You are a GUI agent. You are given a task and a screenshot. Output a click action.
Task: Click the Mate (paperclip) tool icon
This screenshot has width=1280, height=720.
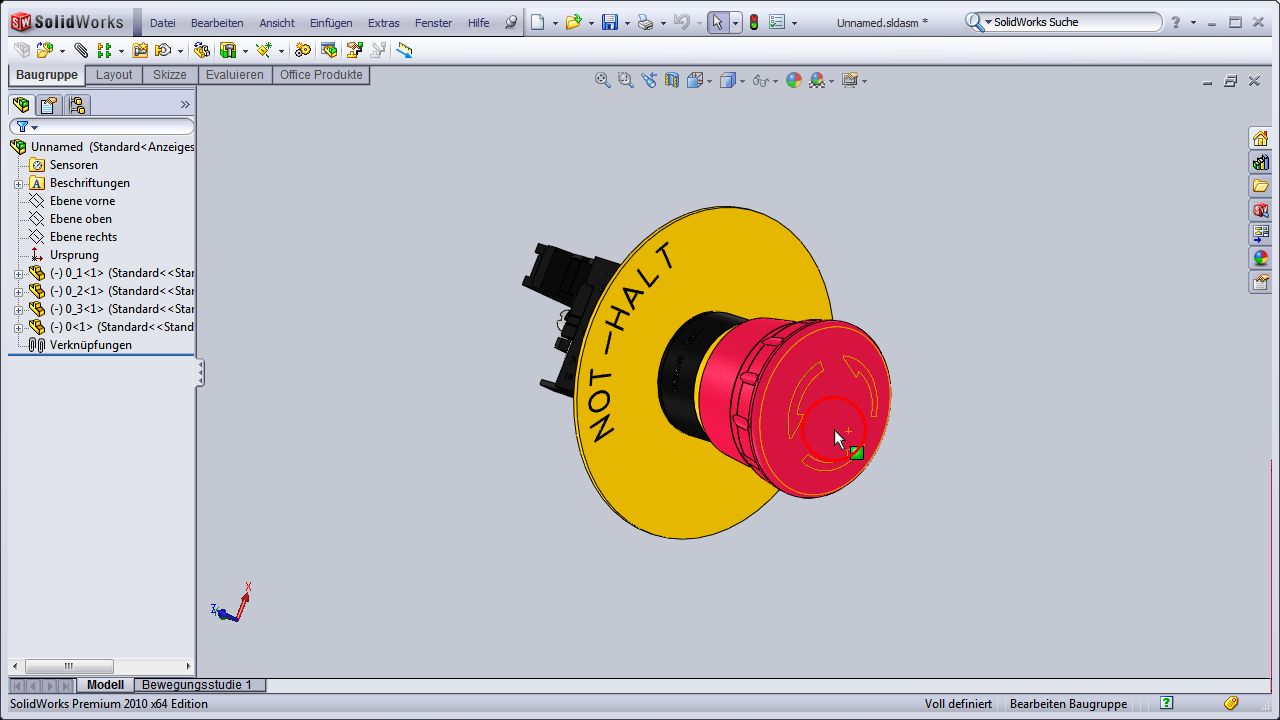81,50
